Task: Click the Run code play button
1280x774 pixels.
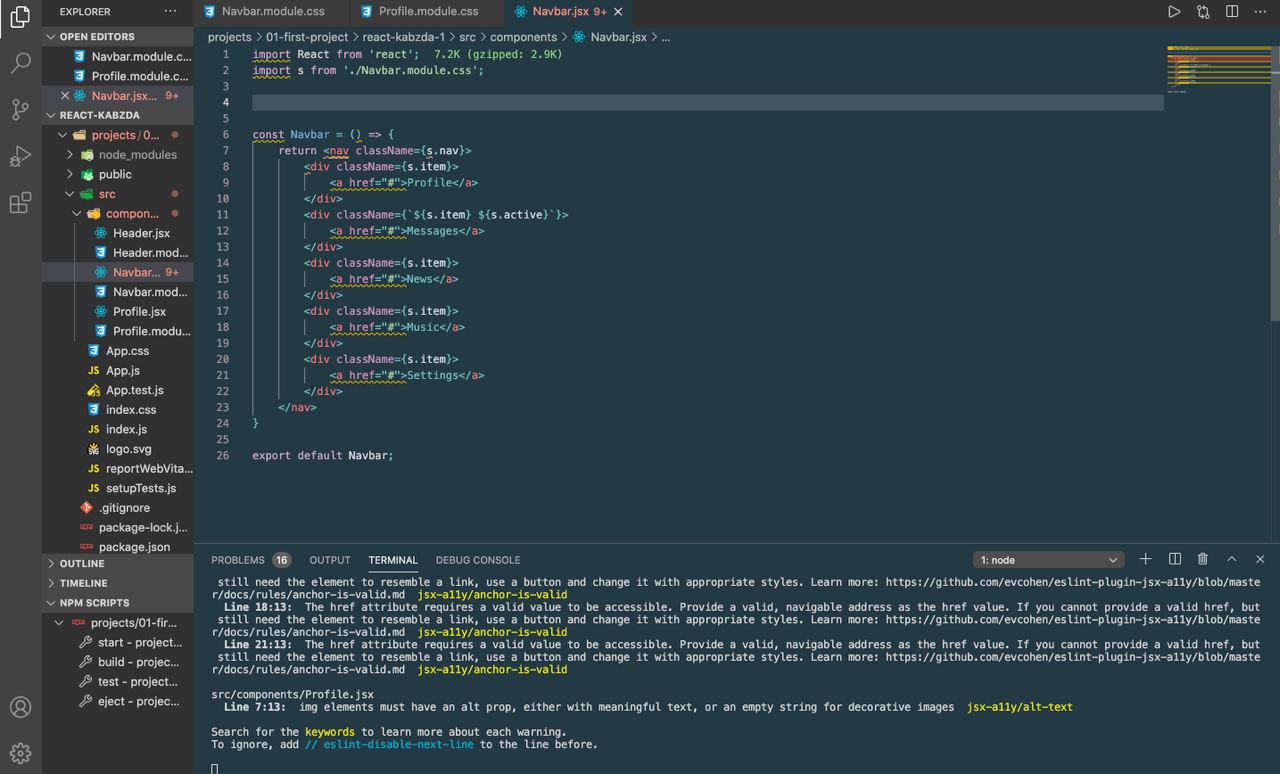Action: (1174, 12)
